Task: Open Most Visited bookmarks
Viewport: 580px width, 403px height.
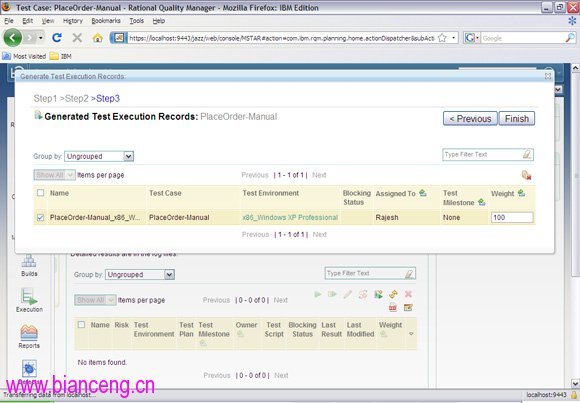Action: point(24,56)
